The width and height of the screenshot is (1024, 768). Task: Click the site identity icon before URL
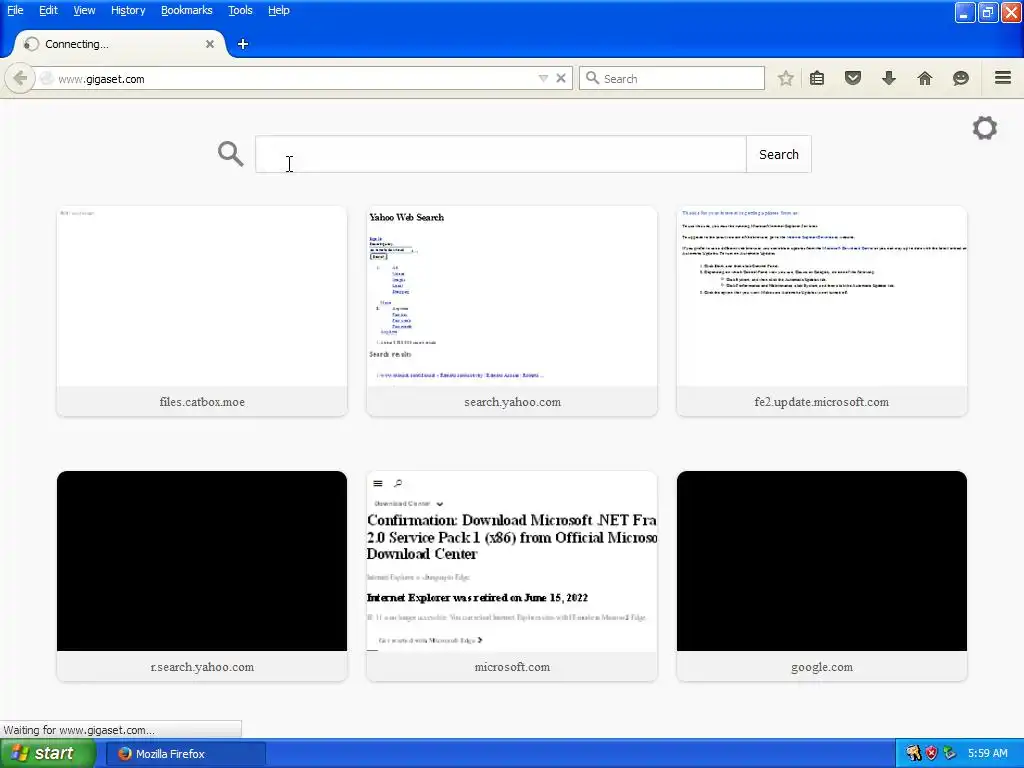(x=46, y=78)
